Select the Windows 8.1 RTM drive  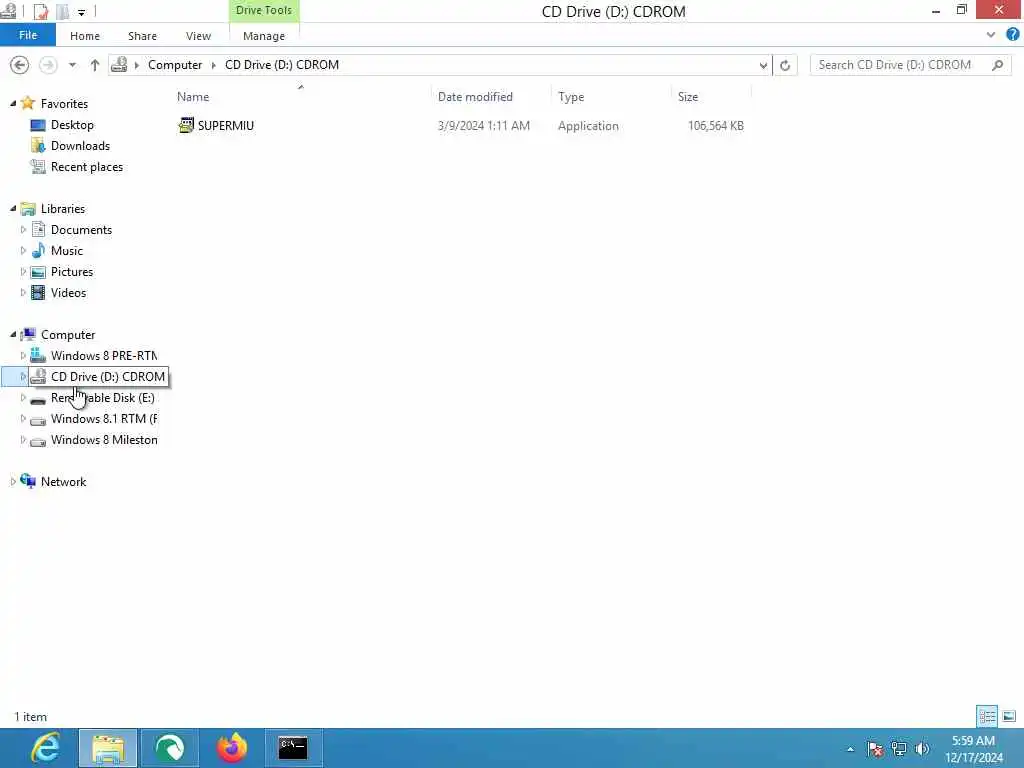(x=104, y=419)
